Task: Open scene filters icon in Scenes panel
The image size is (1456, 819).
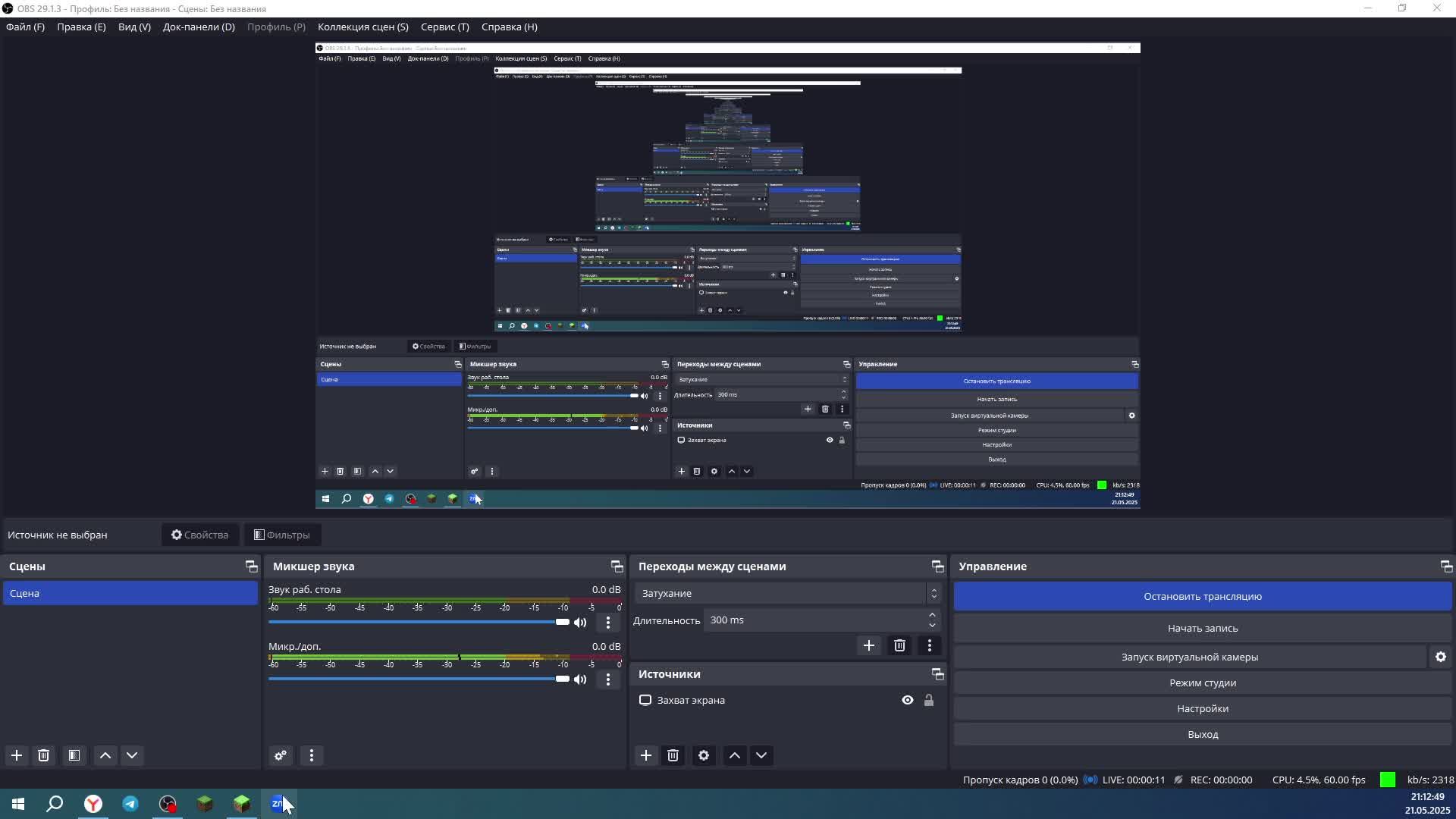Action: coord(74,755)
